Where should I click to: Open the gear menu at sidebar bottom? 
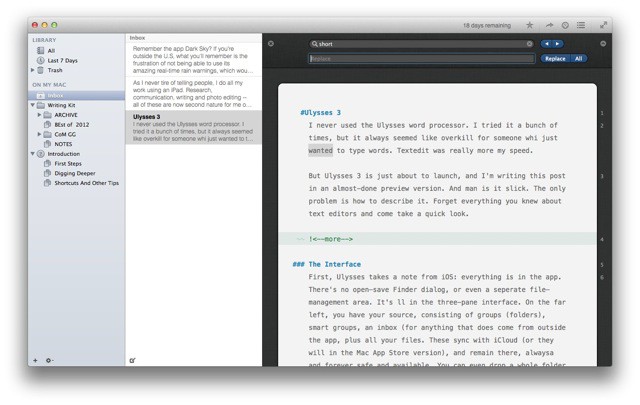(49, 360)
